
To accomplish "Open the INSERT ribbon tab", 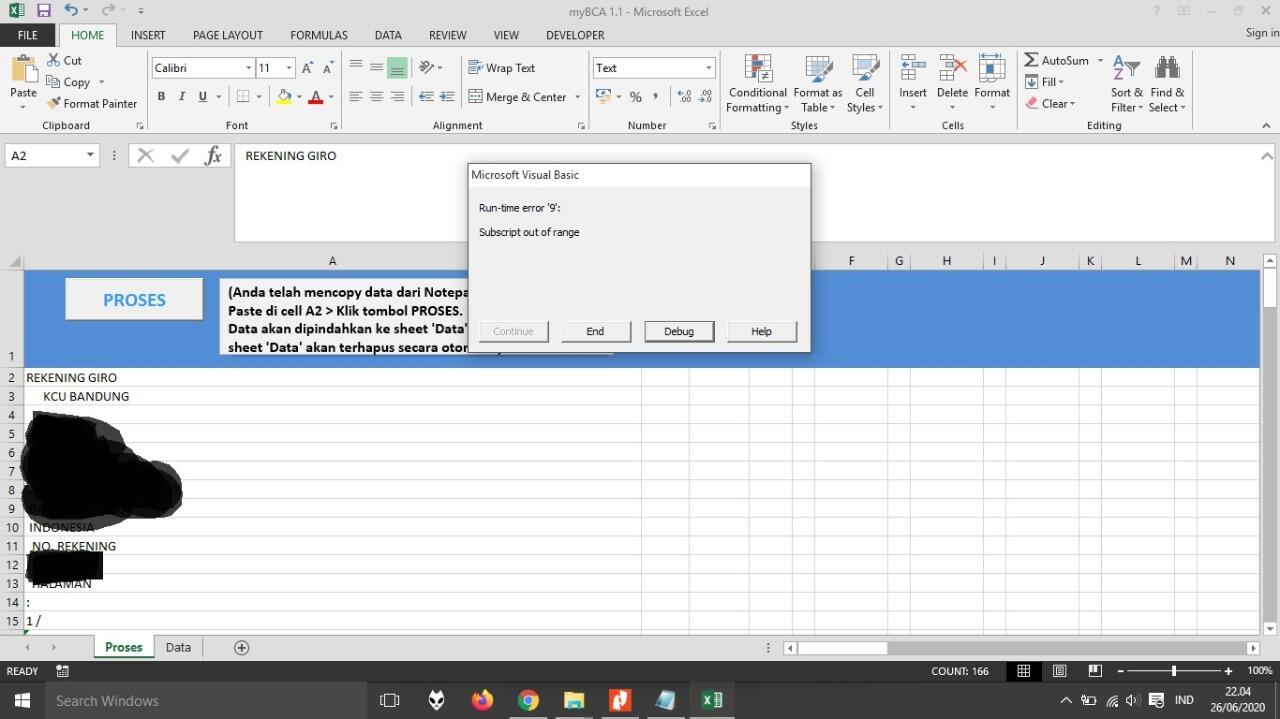I will pos(148,35).
